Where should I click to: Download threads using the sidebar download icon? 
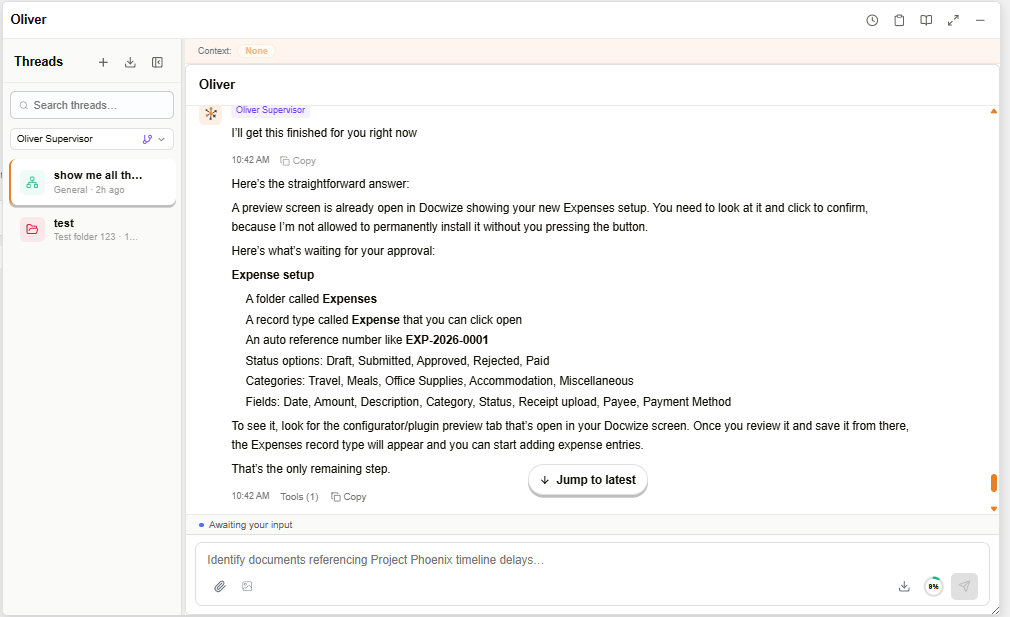pos(130,62)
